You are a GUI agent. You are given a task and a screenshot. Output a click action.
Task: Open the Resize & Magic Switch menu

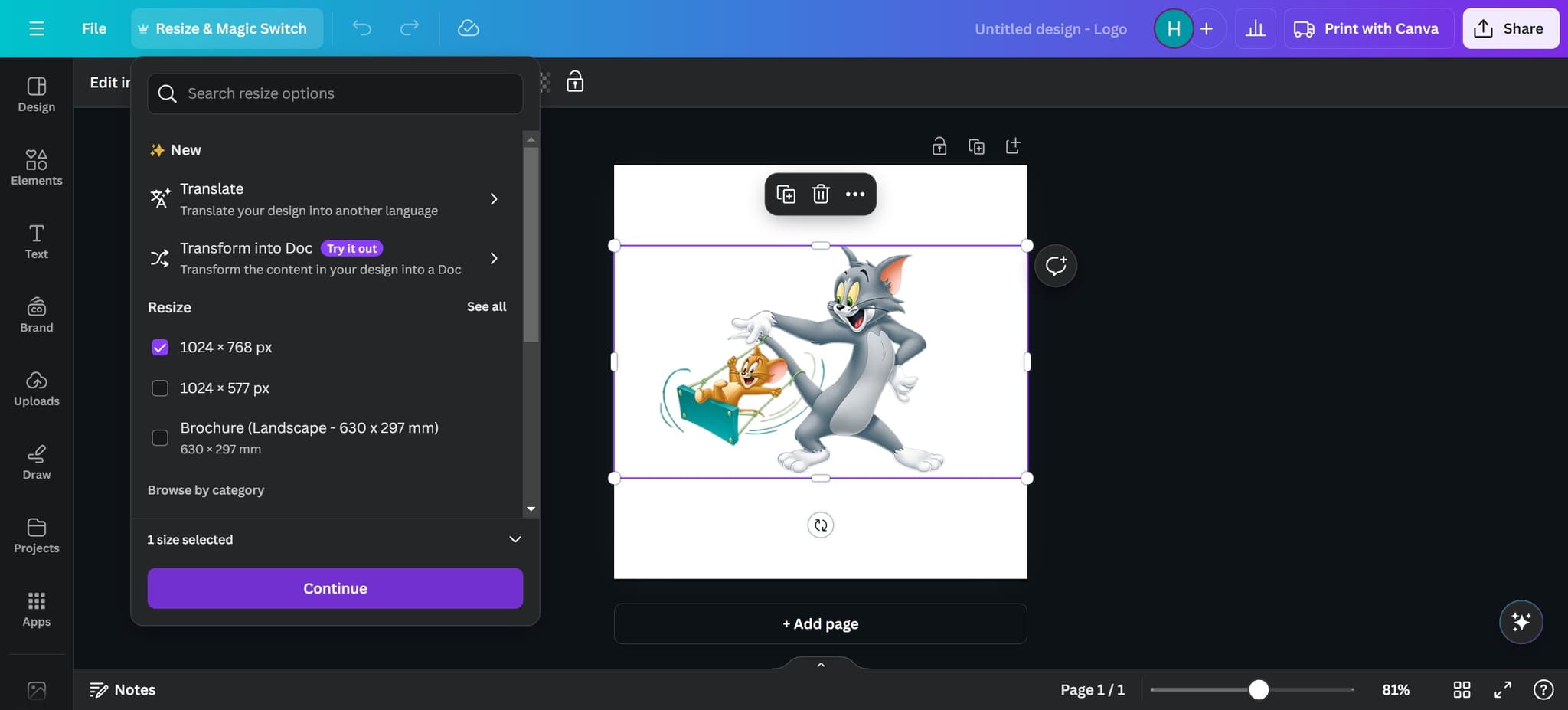pos(226,28)
